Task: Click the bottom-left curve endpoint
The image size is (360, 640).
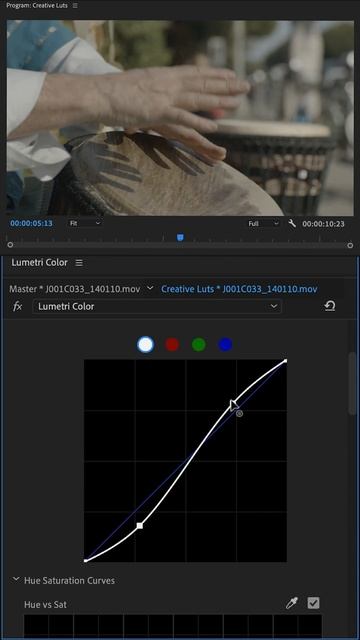Action: (85, 561)
